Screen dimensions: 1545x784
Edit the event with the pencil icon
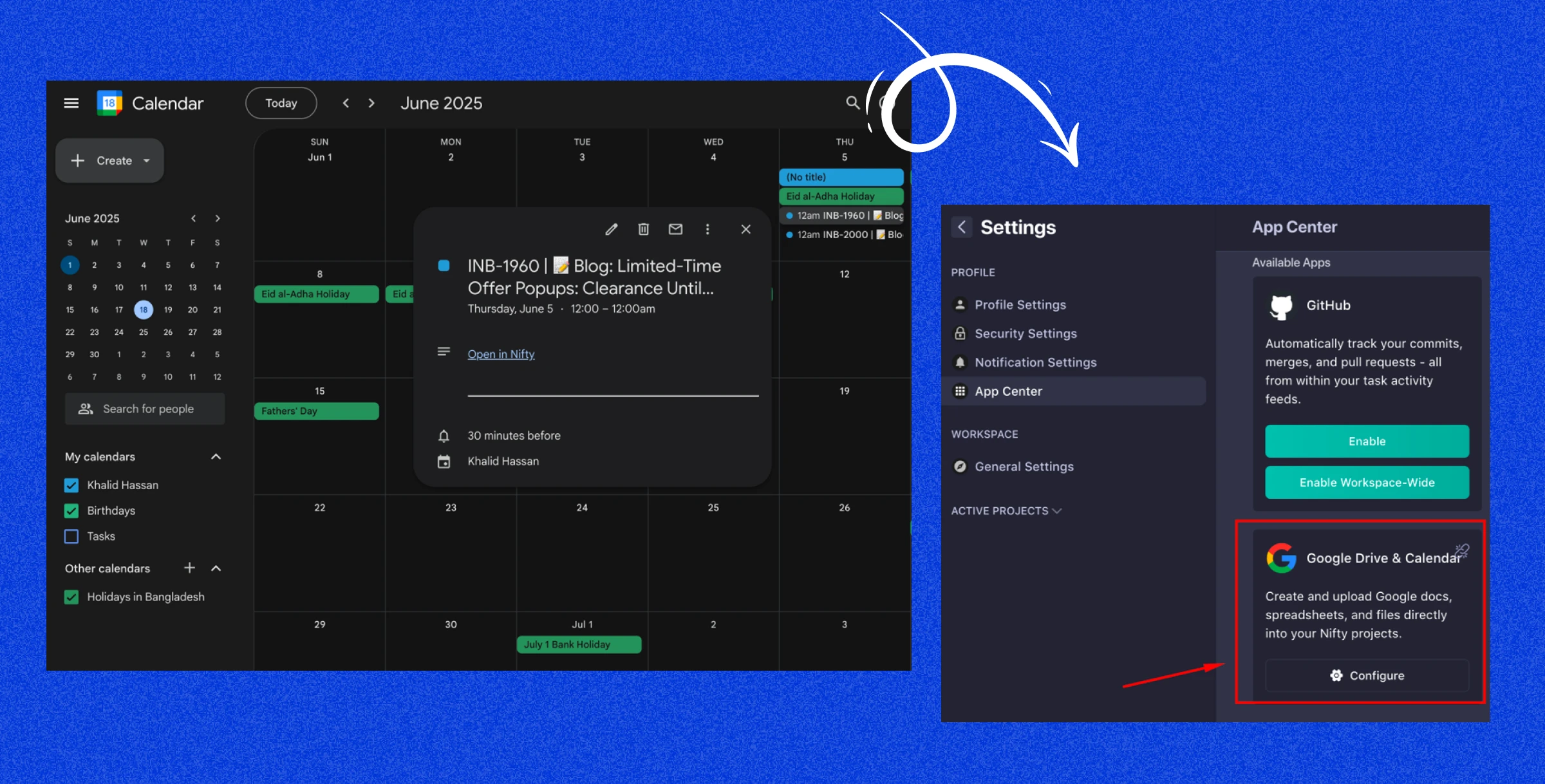point(612,229)
